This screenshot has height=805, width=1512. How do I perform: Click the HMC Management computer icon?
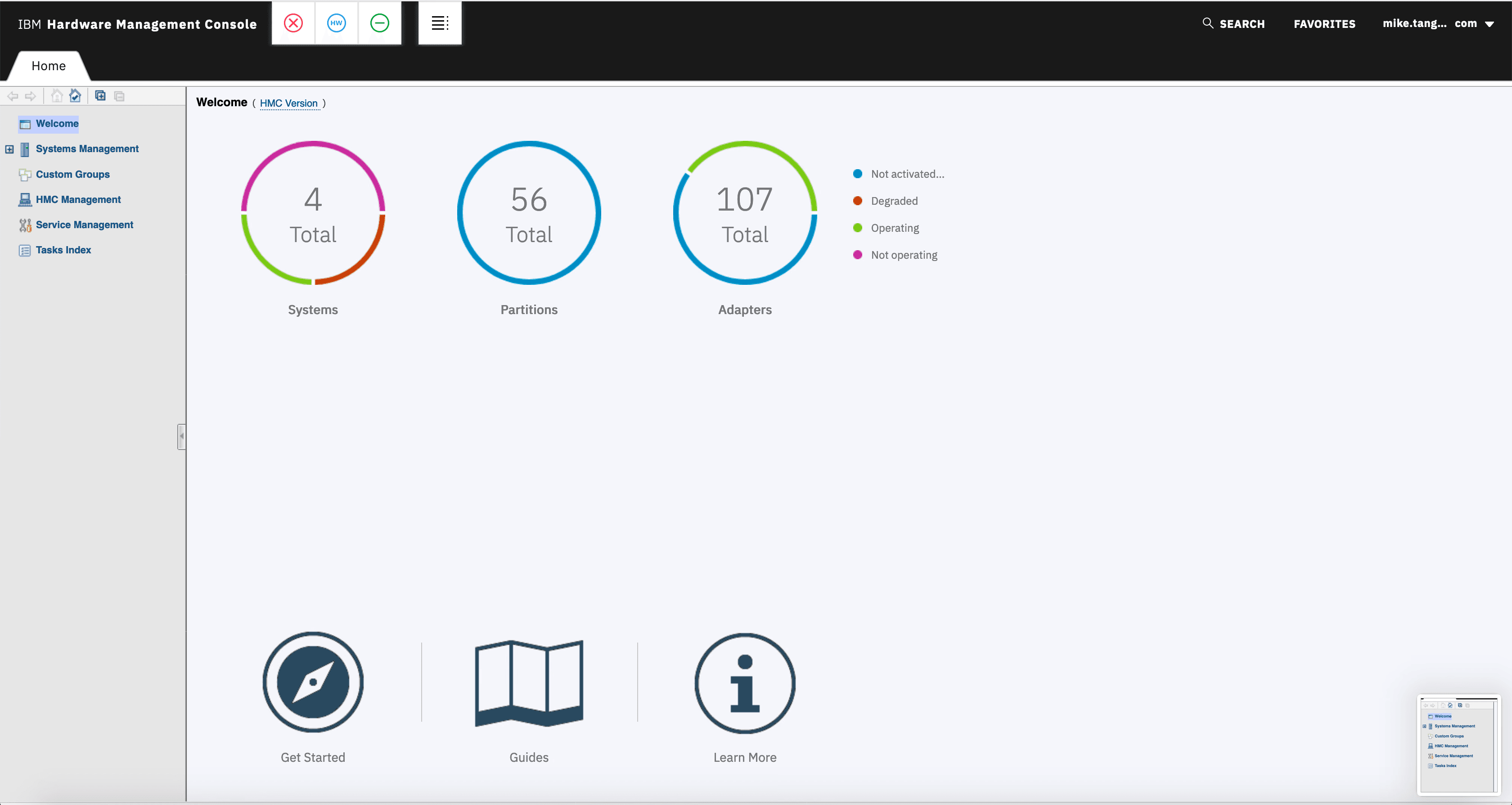25,200
